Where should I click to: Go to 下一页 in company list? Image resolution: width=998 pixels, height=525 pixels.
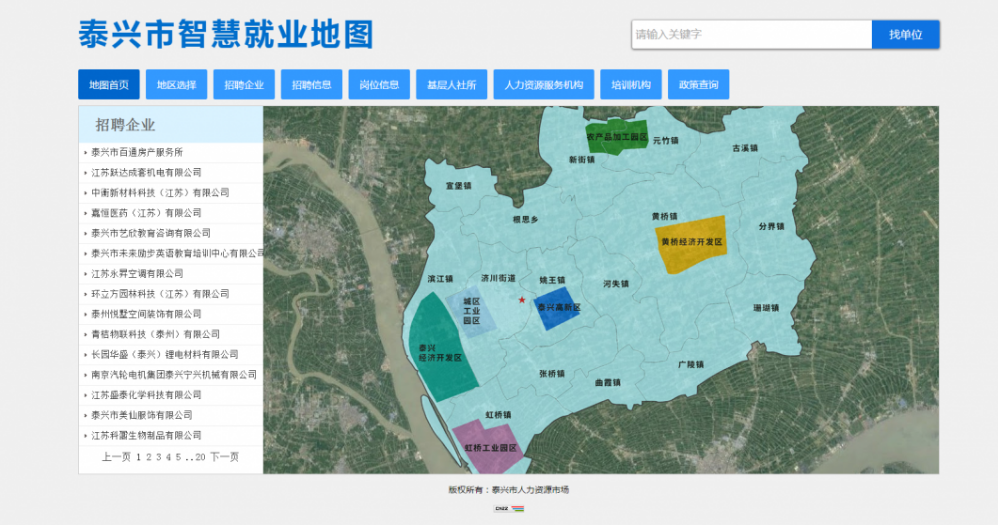point(224,457)
